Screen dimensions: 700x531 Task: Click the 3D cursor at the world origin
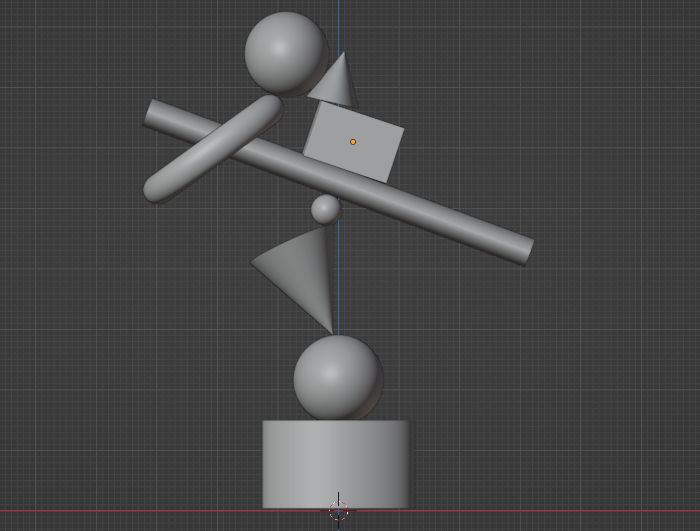(338, 510)
